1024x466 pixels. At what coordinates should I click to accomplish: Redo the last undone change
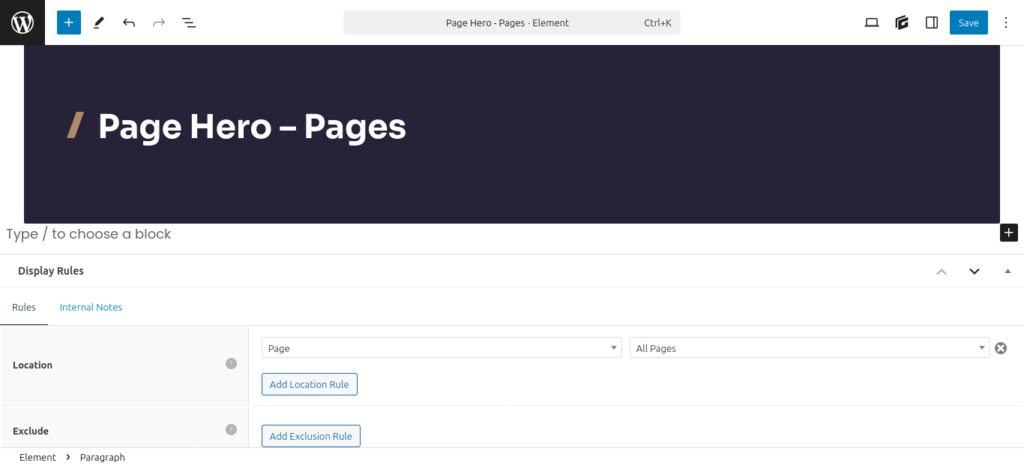coord(159,23)
